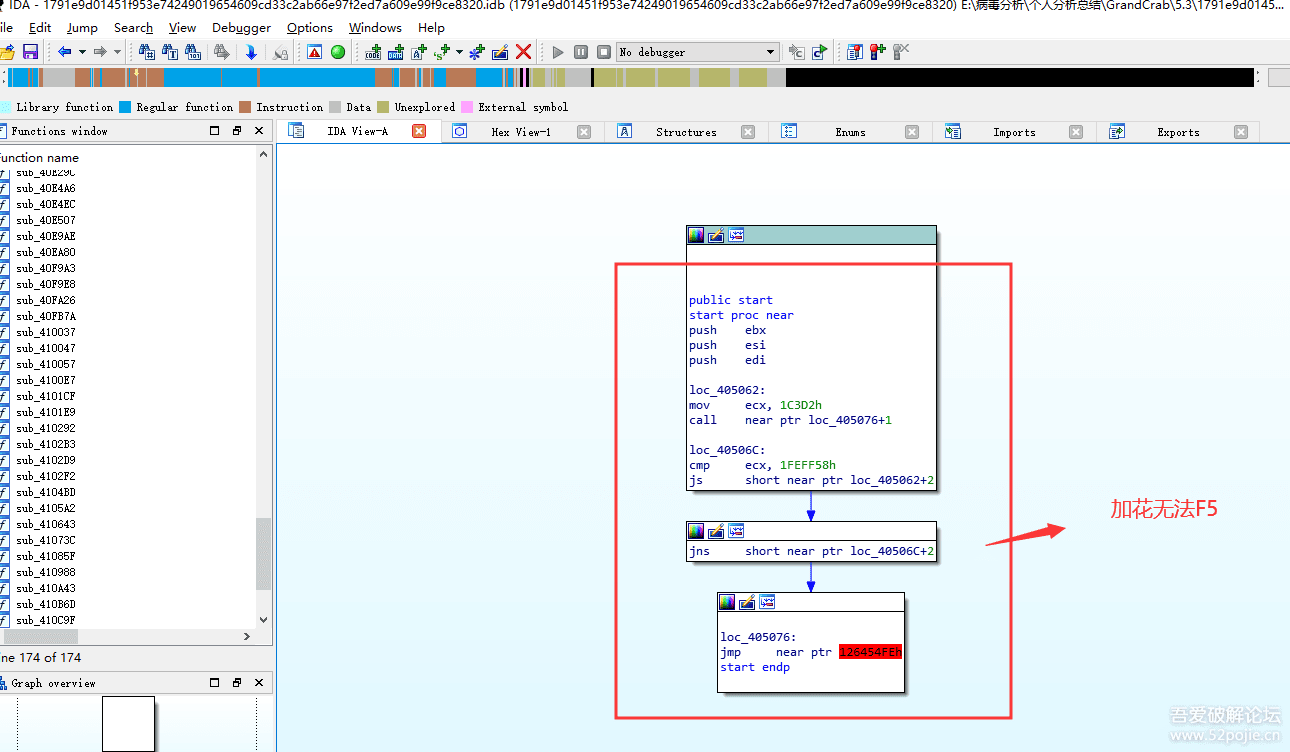Click the start node color palette icon
This screenshot has height=752, width=1290.
[x=696, y=235]
